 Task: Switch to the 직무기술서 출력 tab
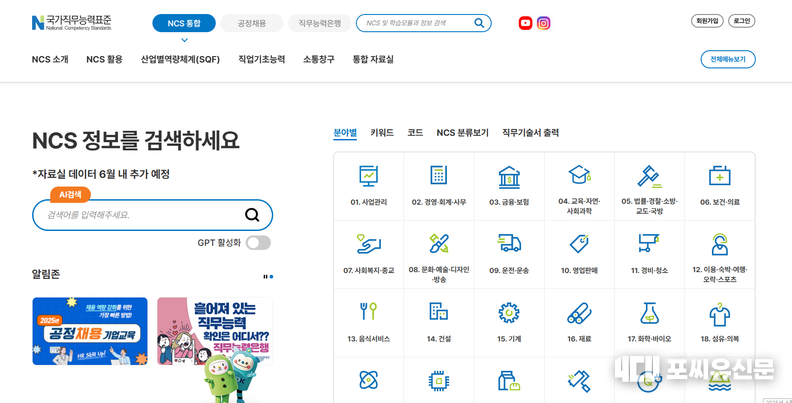530,133
